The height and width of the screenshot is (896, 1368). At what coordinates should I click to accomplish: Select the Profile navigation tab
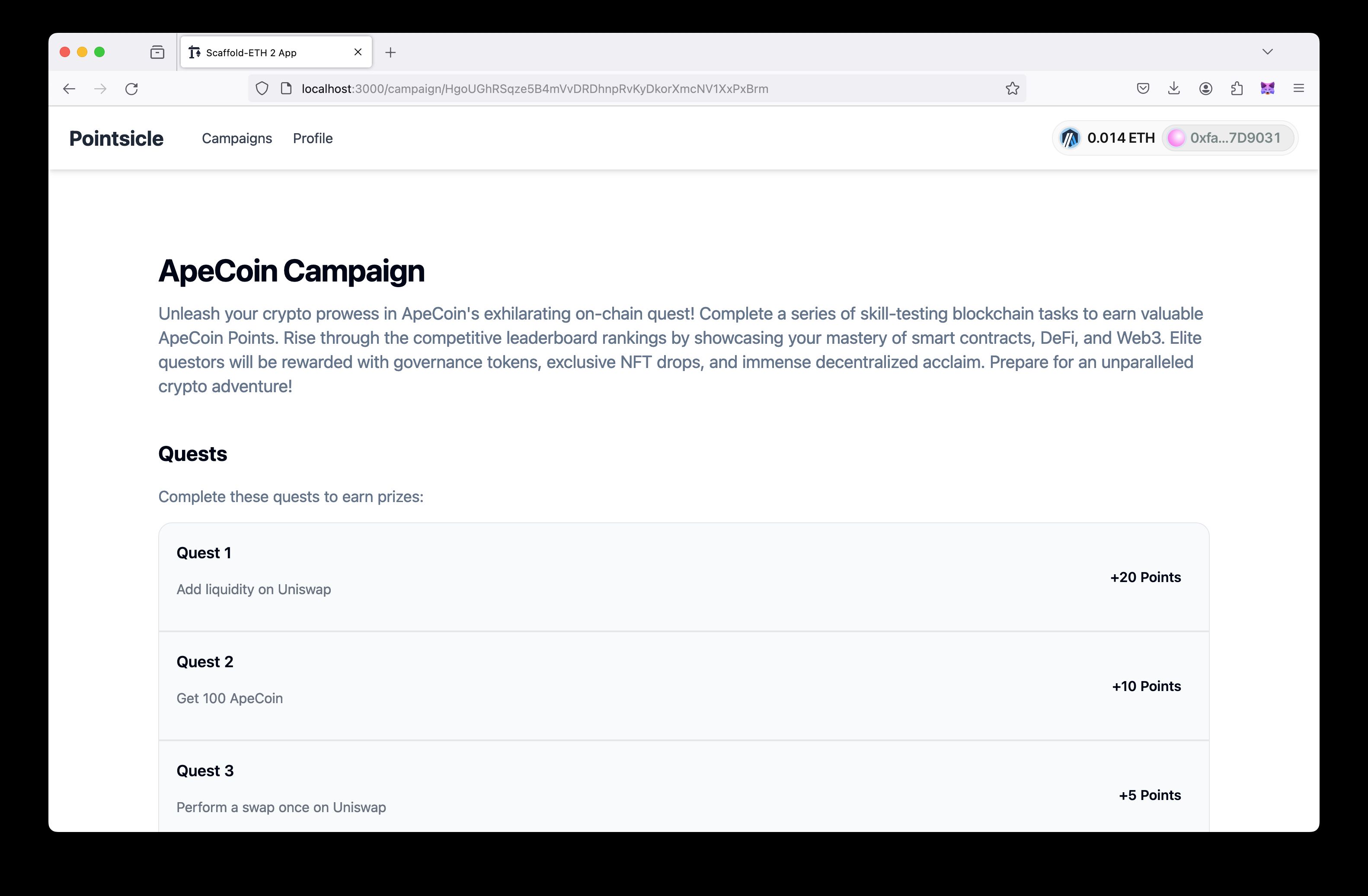[x=312, y=138]
